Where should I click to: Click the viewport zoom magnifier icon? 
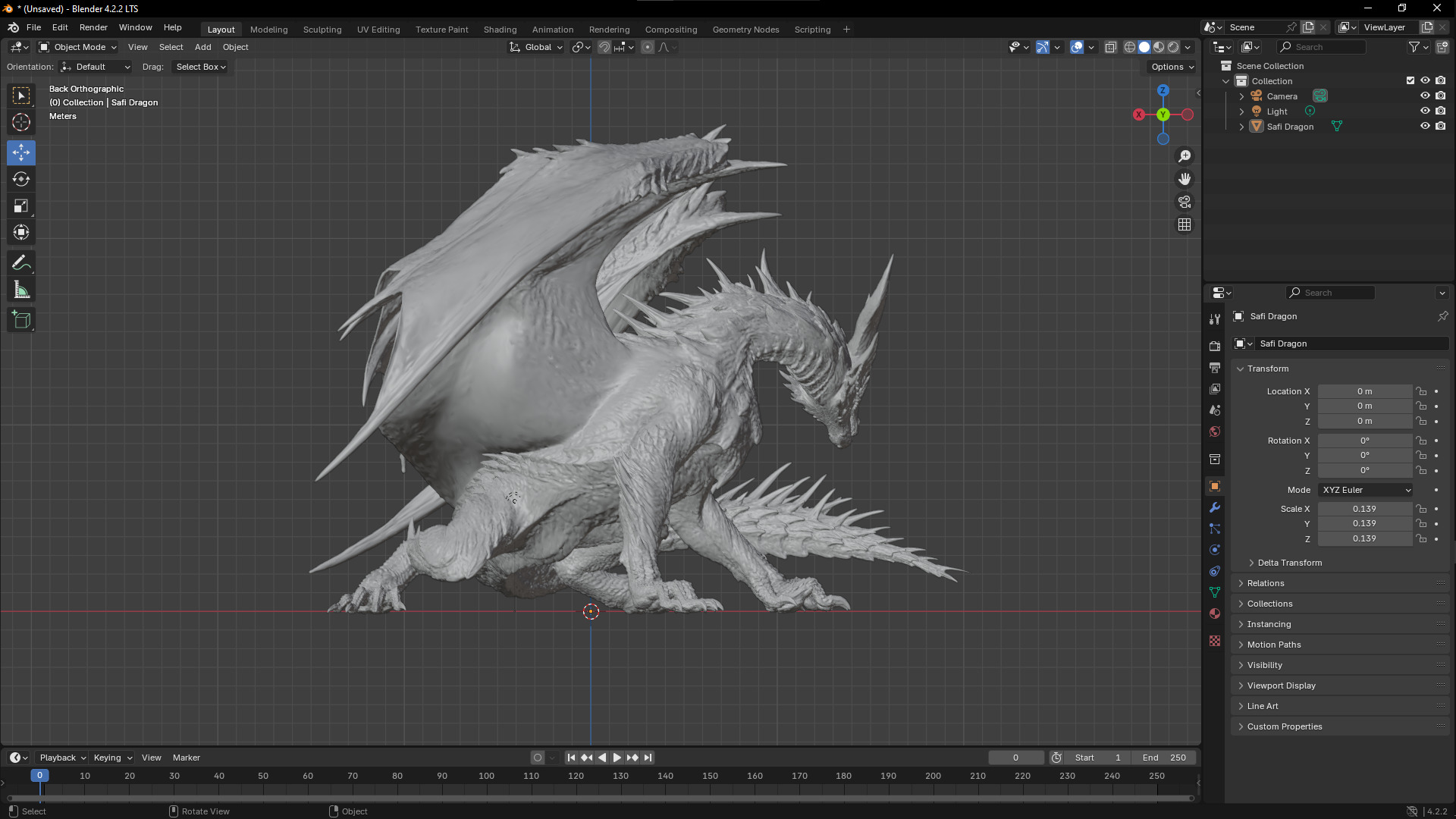click(1185, 156)
